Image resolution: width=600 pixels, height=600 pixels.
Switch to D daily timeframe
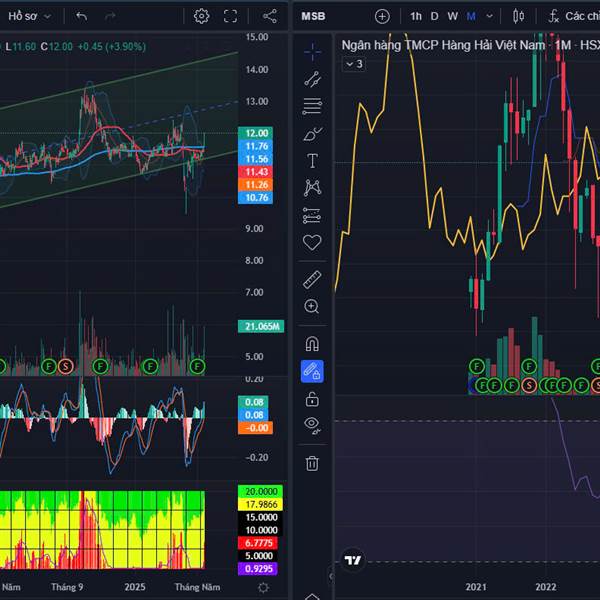tap(434, 16)
